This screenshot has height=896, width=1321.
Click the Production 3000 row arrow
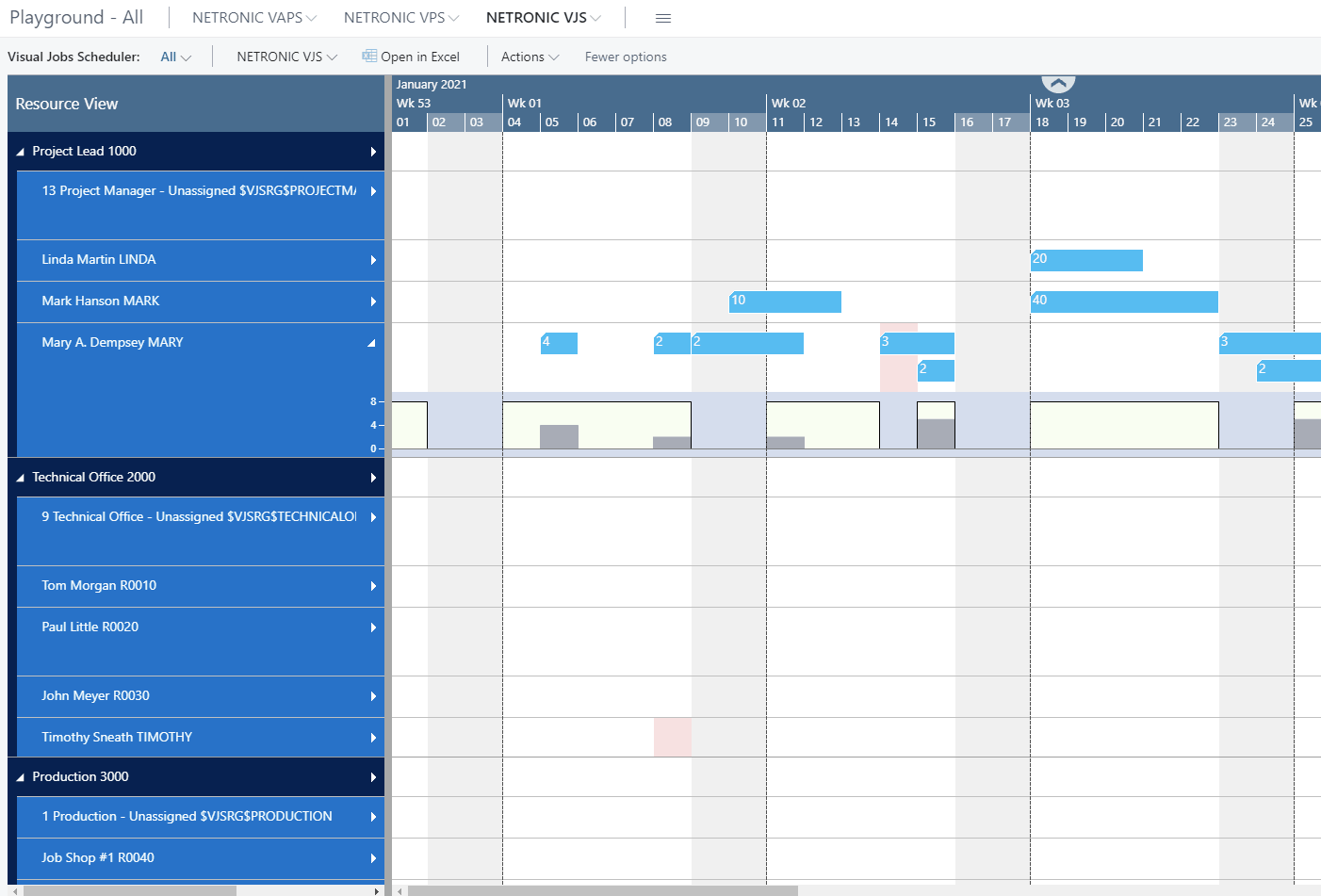[373, 777]
